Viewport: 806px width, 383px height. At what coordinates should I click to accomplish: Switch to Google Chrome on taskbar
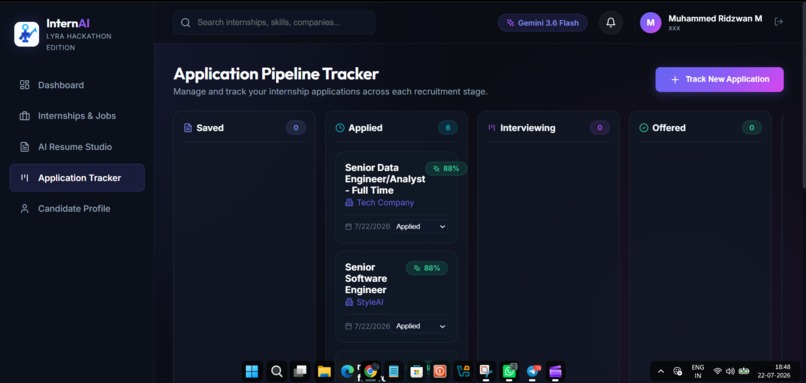tap(371, 371)
